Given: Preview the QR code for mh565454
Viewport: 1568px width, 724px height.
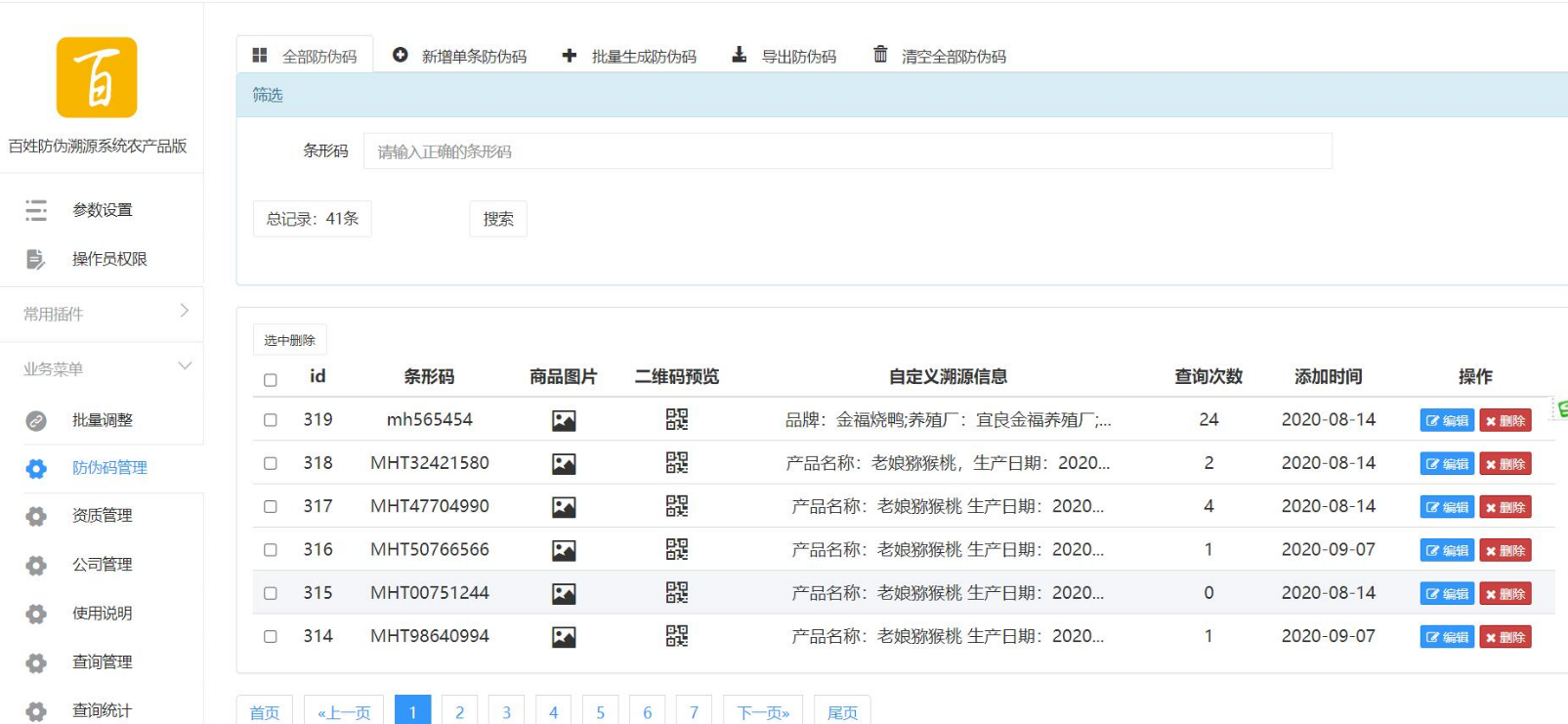Looking at the screenshot, I should click(x=677, y=419).
